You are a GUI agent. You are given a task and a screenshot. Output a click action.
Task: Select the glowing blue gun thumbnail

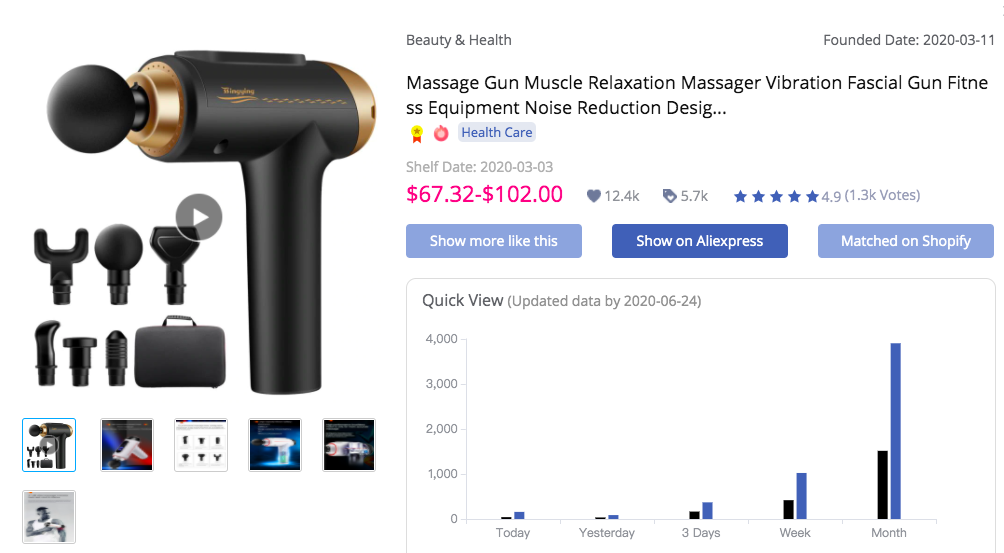coord(275,445)
